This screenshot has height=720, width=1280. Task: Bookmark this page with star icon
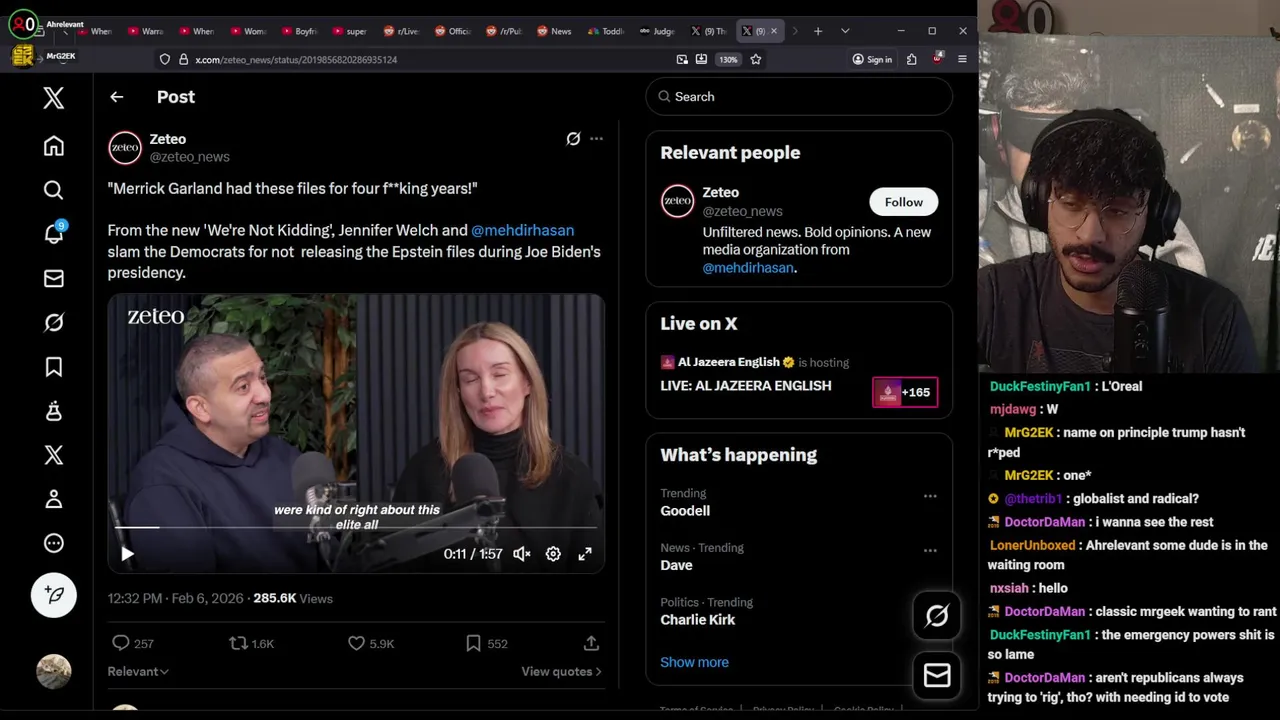(x=756, y=60)
